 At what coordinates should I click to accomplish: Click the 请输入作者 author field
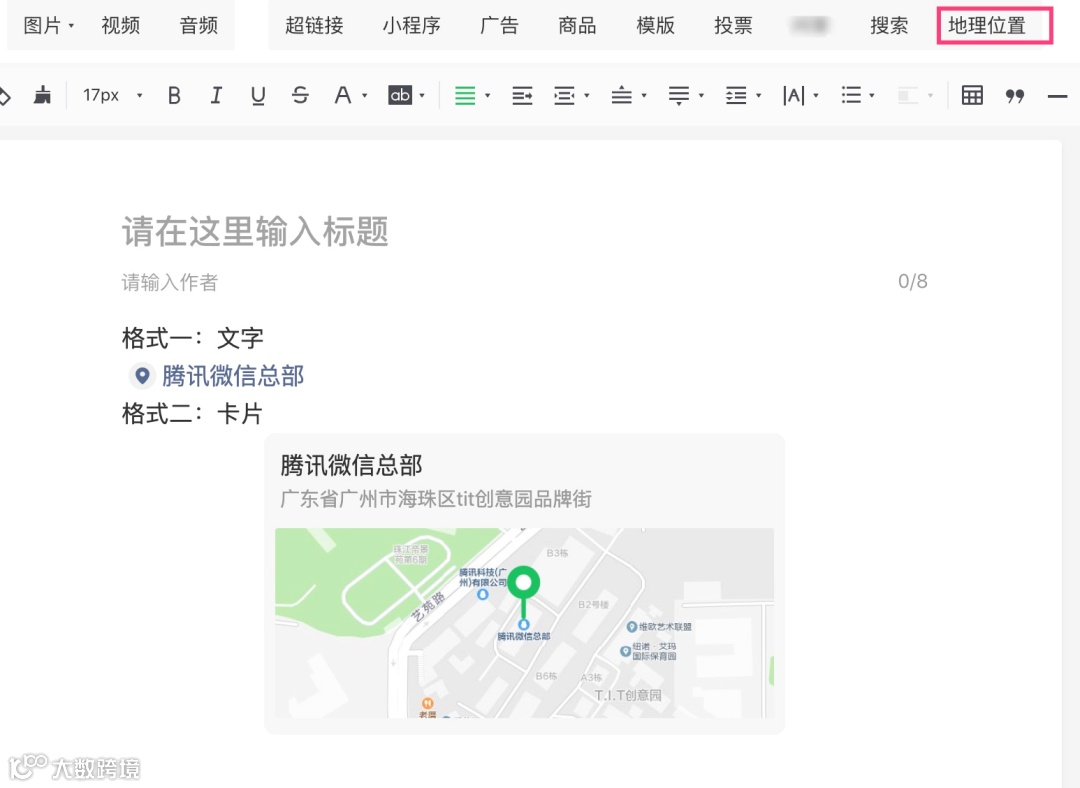point(169,282)
